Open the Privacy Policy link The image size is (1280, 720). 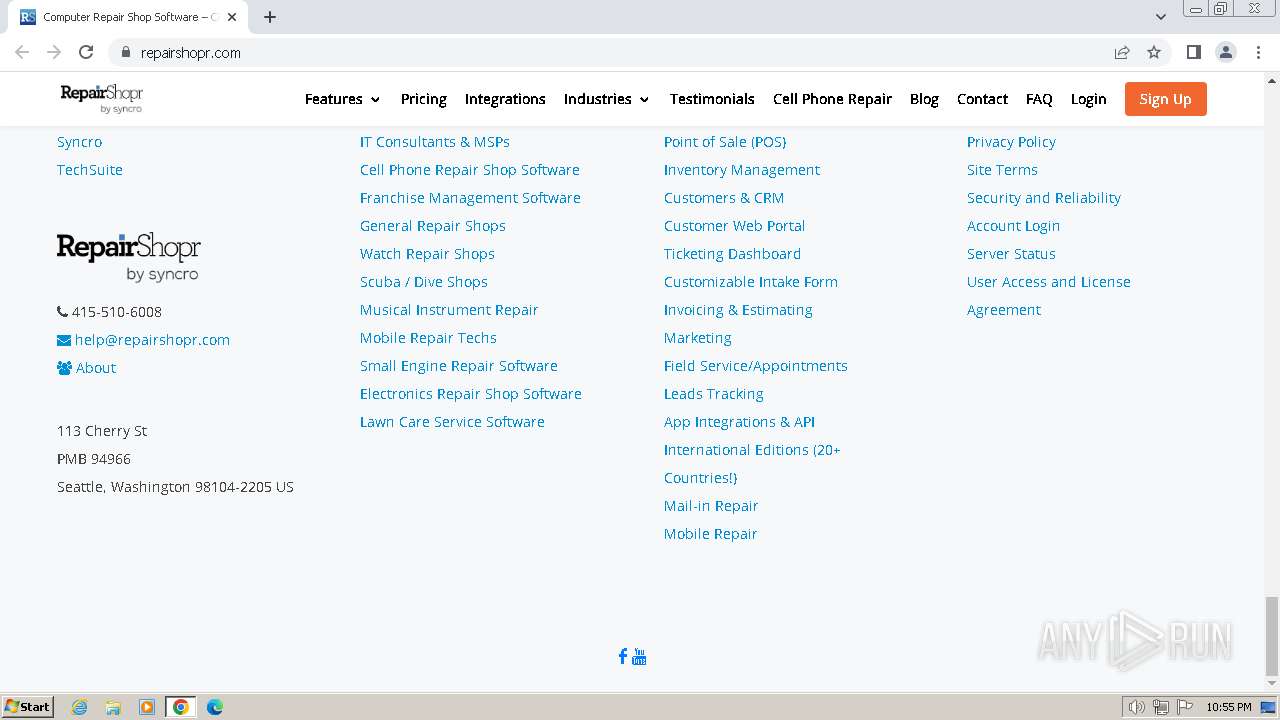point(1011,142)
